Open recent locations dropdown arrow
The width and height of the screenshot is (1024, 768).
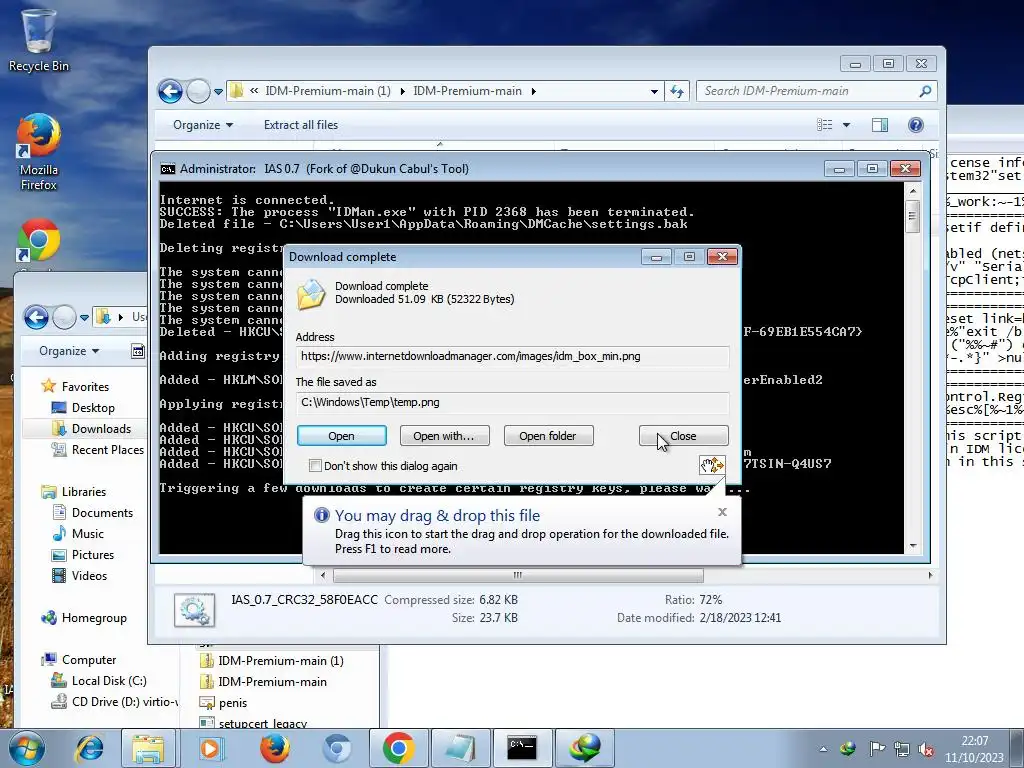pos(218,91)
